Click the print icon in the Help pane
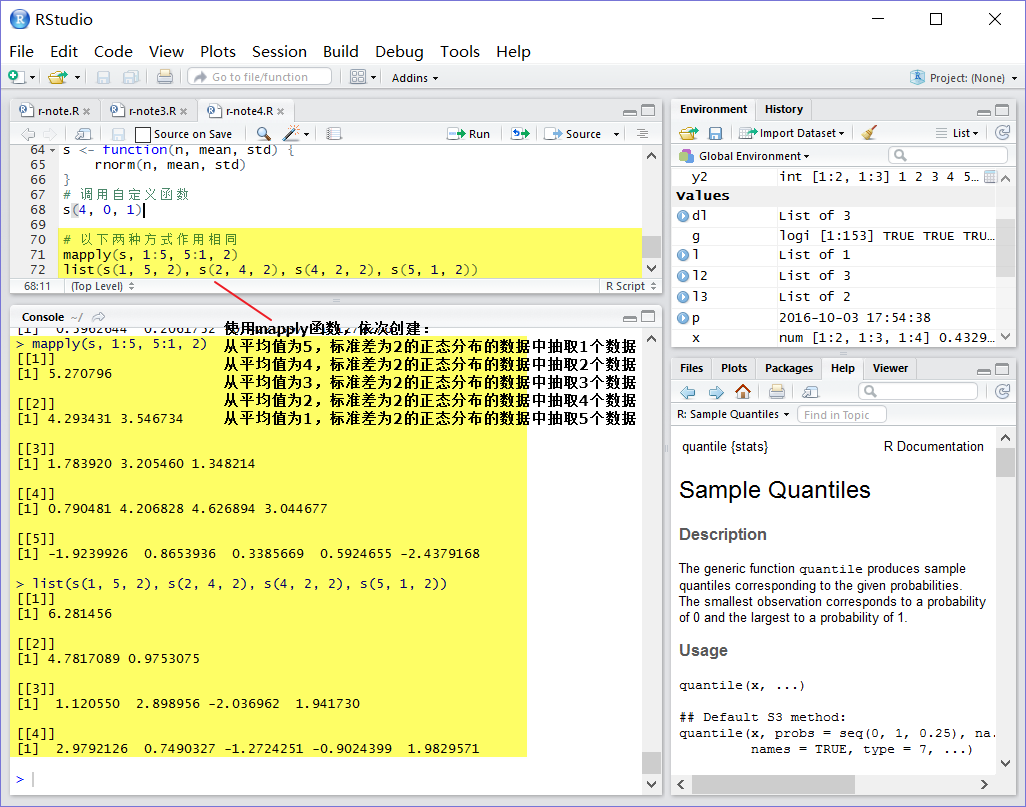The width and height of the screenshot is (1026, 807). 777,391
